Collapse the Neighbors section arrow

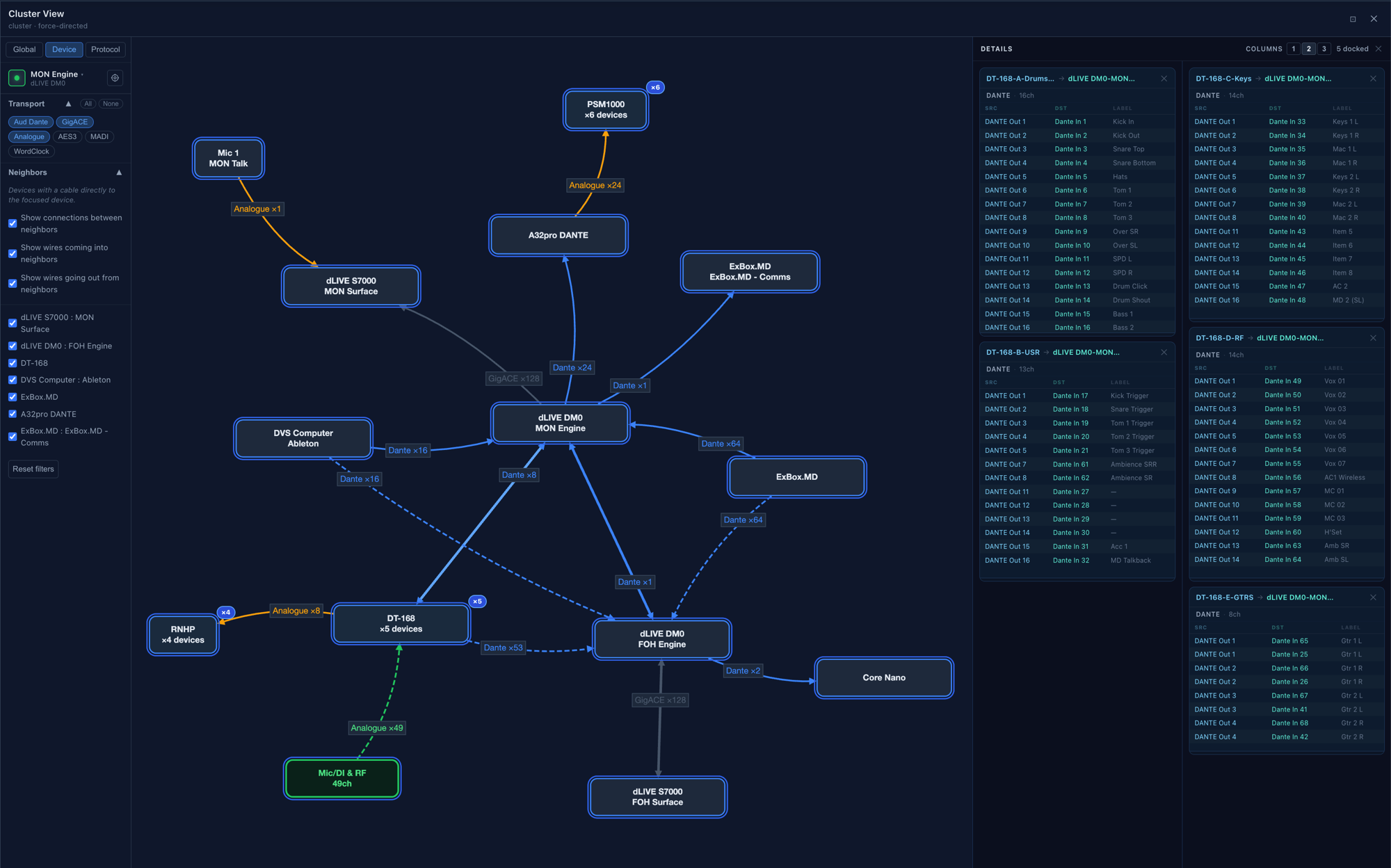(119, 172)
